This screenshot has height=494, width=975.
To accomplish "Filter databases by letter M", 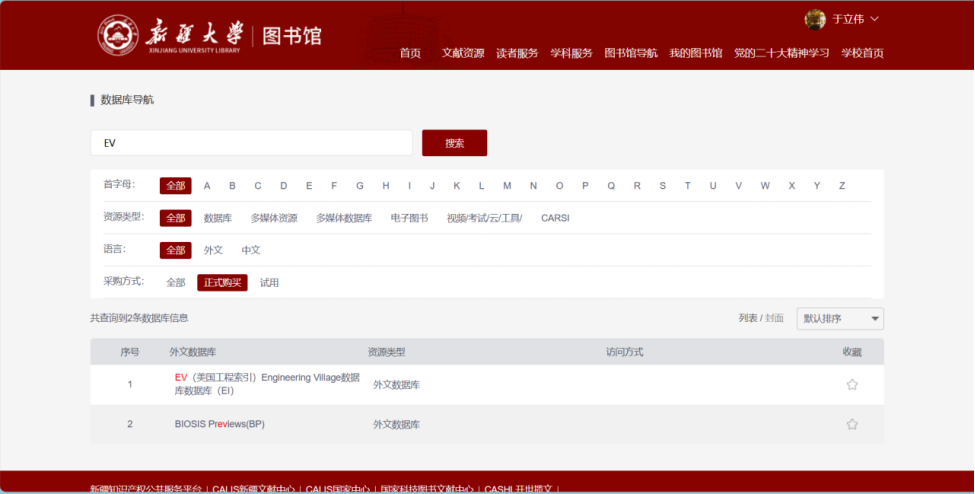I will click(x=507, y=185).
